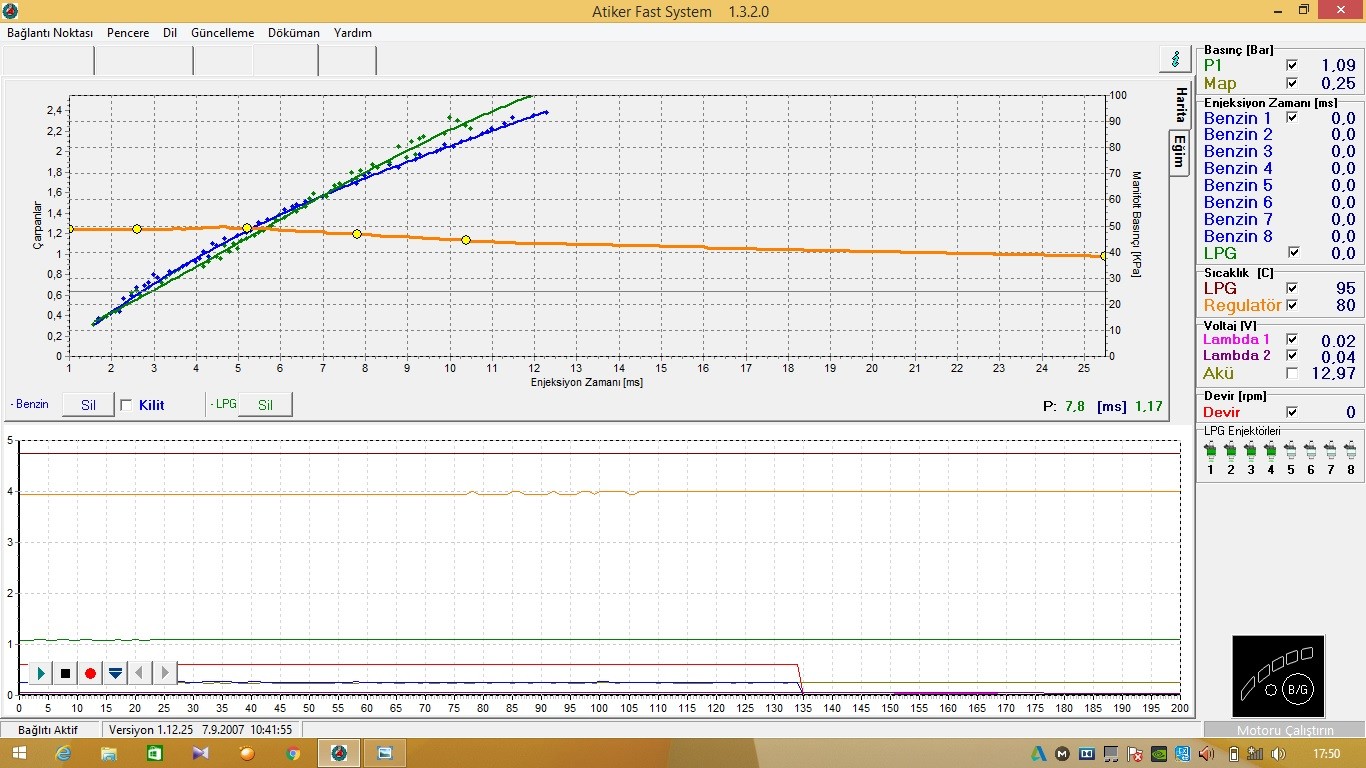Image resolution: width=1366 pixels, height=768 pixels.
Task: Stop recording with the black square button
Action: point(66,673)
